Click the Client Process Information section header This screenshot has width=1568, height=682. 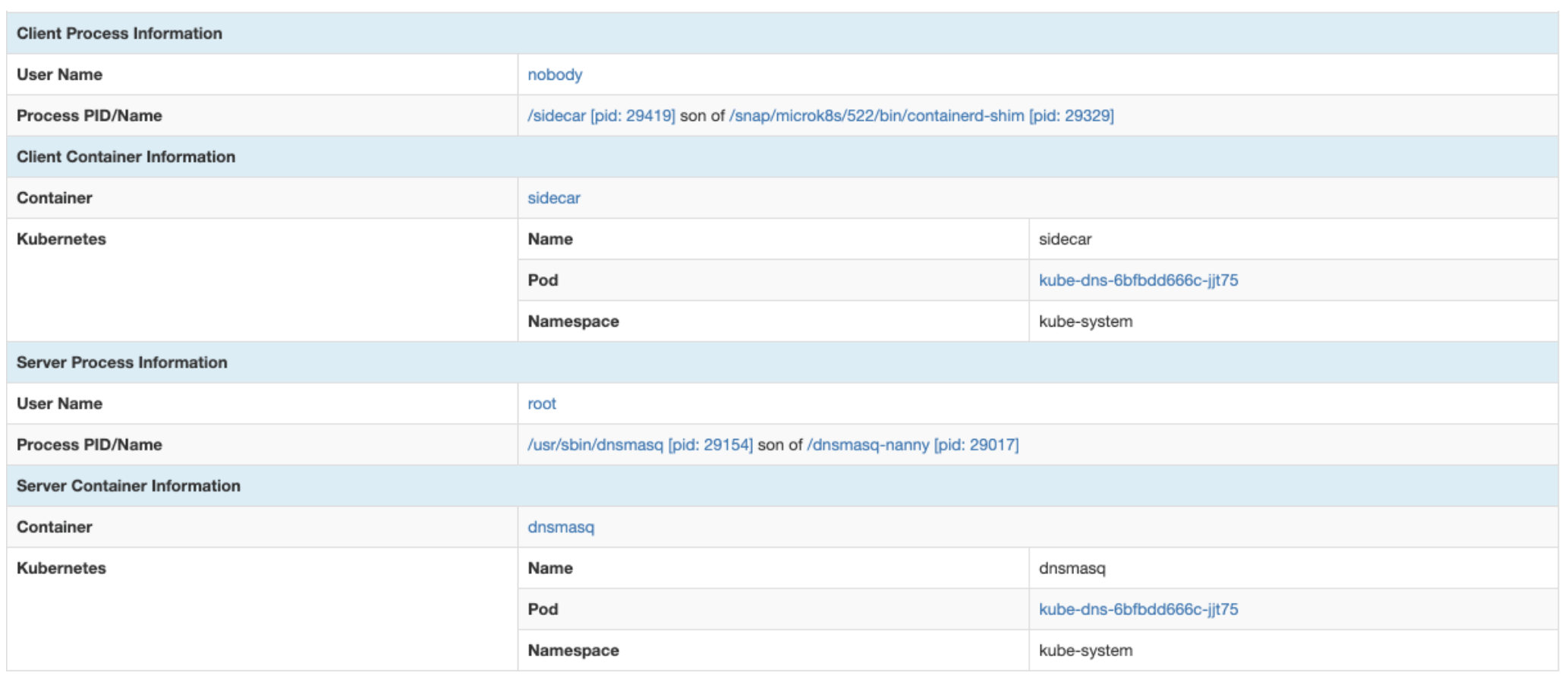119,33
